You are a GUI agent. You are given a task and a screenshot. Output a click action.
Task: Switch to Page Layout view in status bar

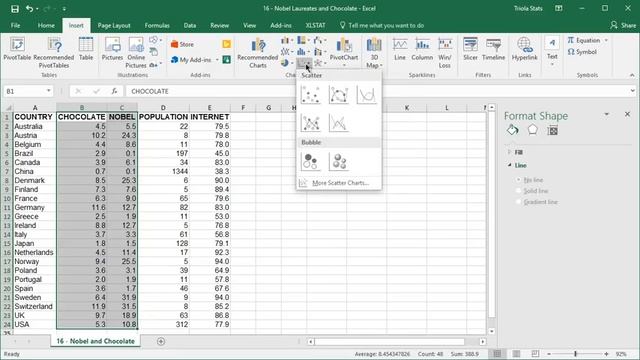click(x=516, y=354)
